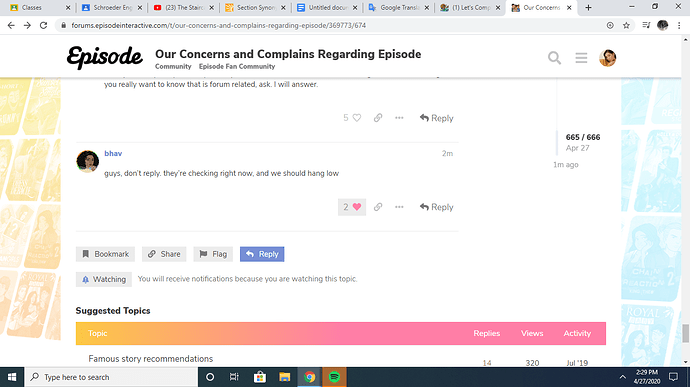690x387 pixels.
Task: Sort suggested topics by Replies
Action: tap(487, 333)
